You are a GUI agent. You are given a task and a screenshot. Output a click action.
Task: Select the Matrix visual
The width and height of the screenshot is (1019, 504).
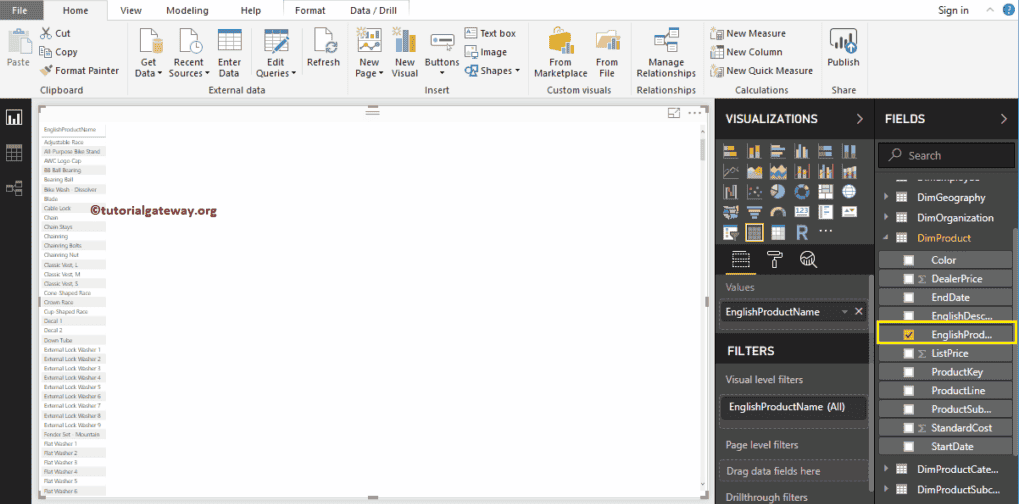[778, 232]
